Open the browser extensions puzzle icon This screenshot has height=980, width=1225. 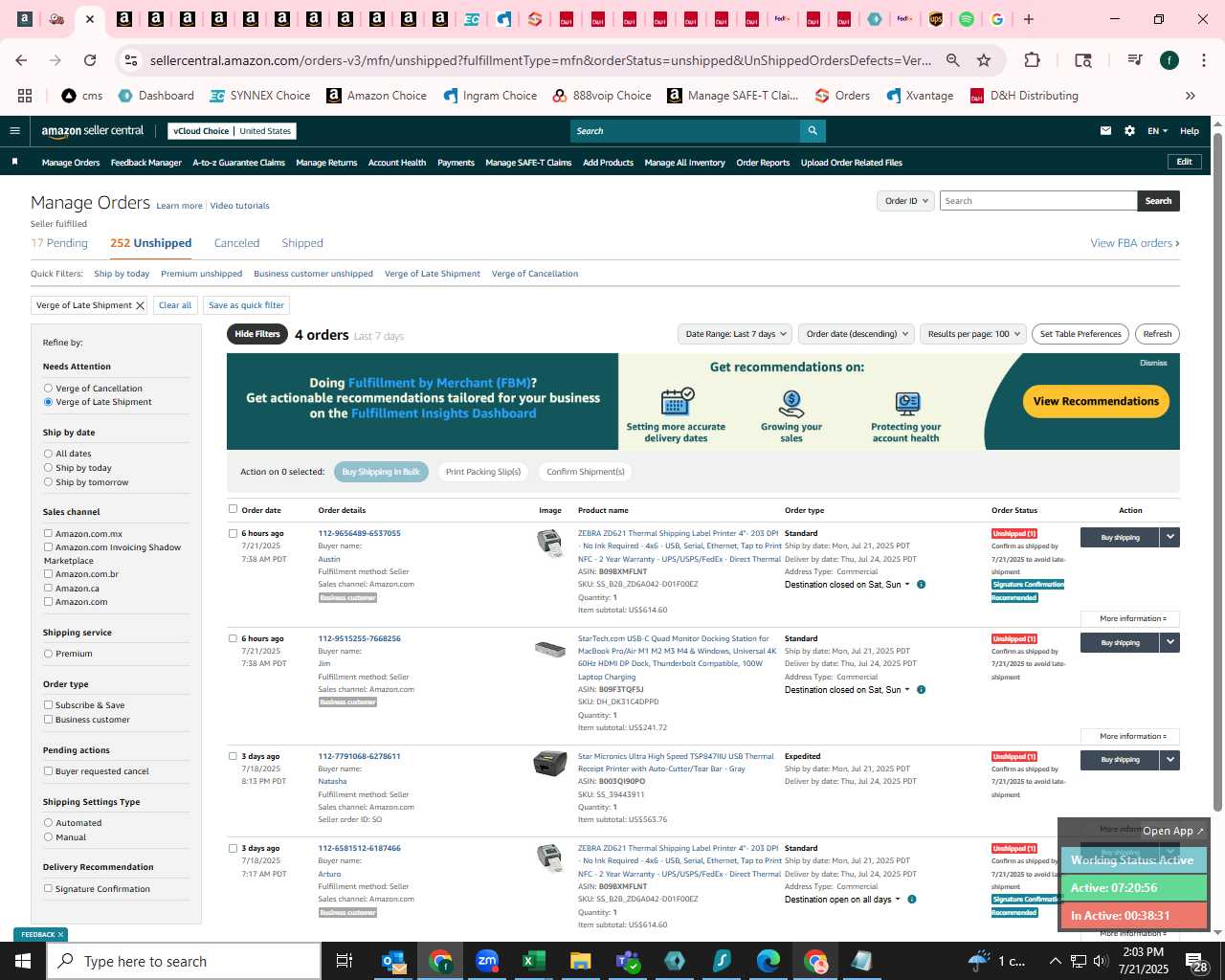[x=1032, y=60]
